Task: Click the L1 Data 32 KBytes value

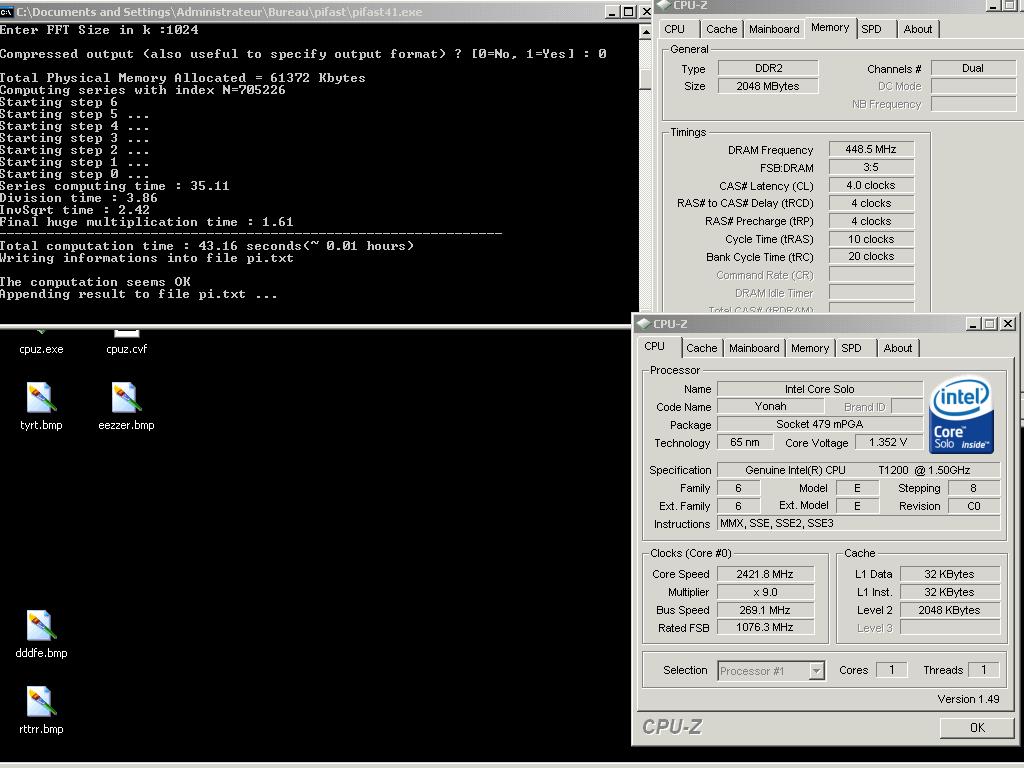Action: (950, 574)
